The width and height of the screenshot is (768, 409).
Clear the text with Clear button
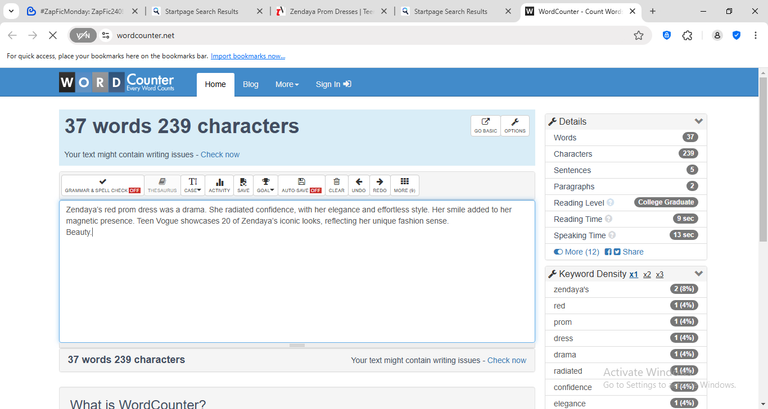[x=336, y=185]
